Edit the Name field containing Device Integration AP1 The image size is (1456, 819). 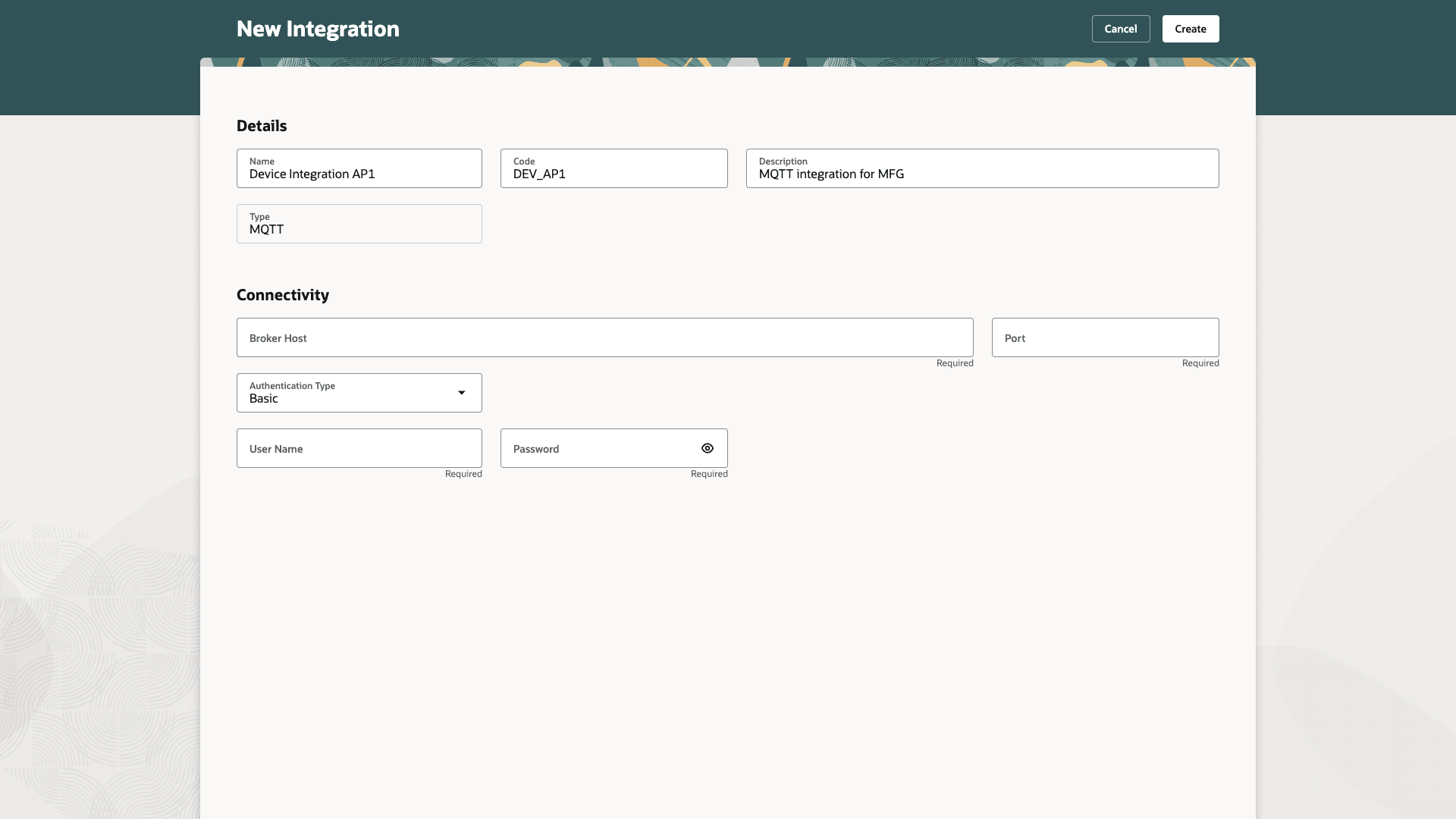359,174
